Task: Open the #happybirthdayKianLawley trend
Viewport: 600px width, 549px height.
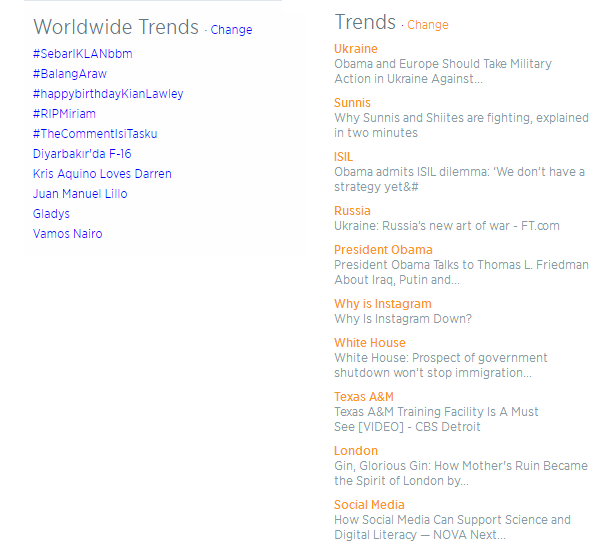Action: [108, 94]
